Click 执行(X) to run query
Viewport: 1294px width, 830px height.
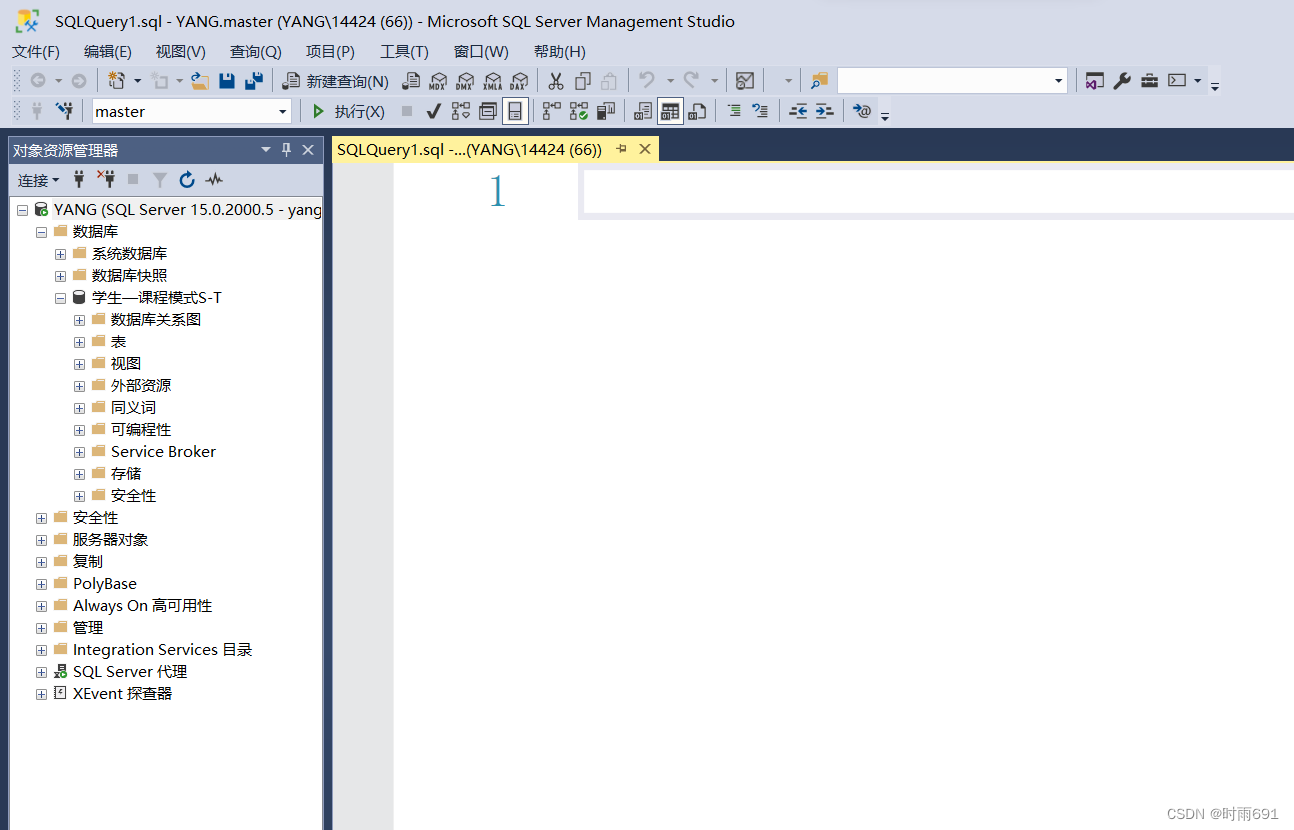(x=349, y=111)
